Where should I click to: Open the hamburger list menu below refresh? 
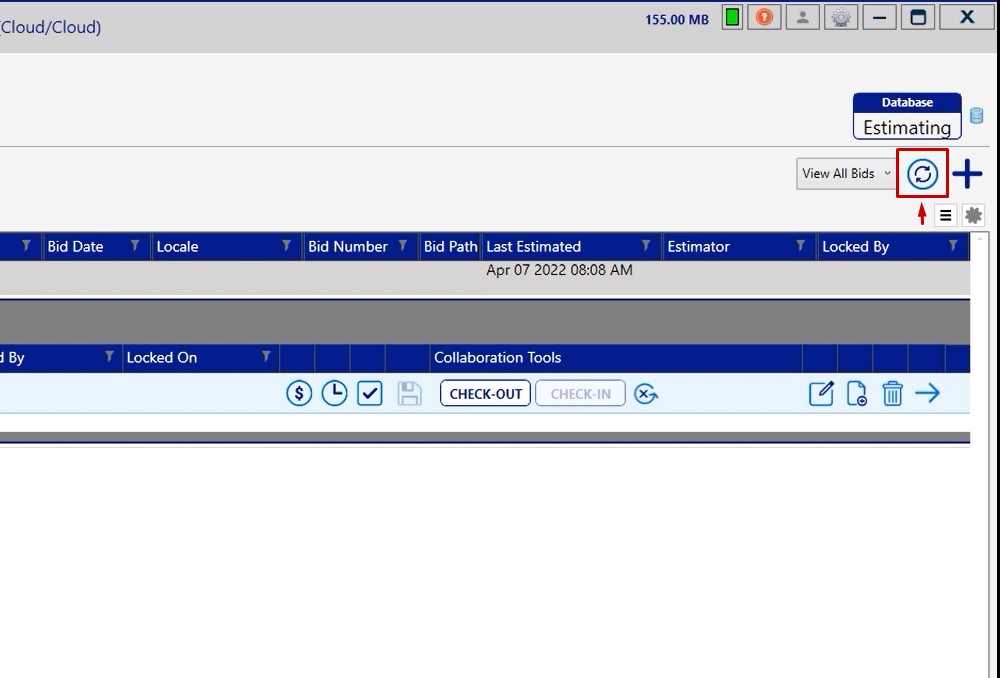click(945, 215)
